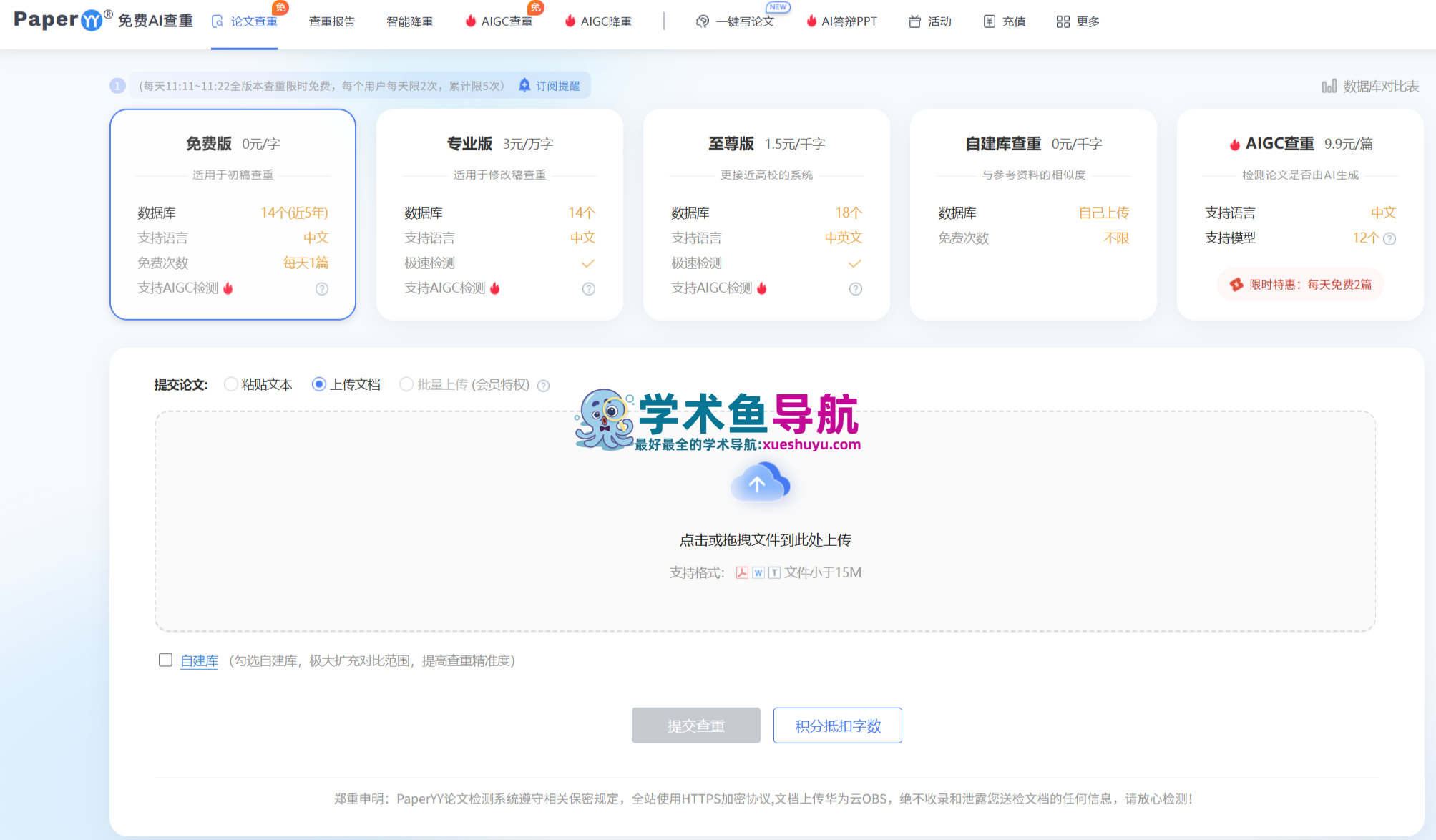This screenshot has width=1436, height=840.
Task: Open the 论文查重 tab
Action: [x=245, y=21]
